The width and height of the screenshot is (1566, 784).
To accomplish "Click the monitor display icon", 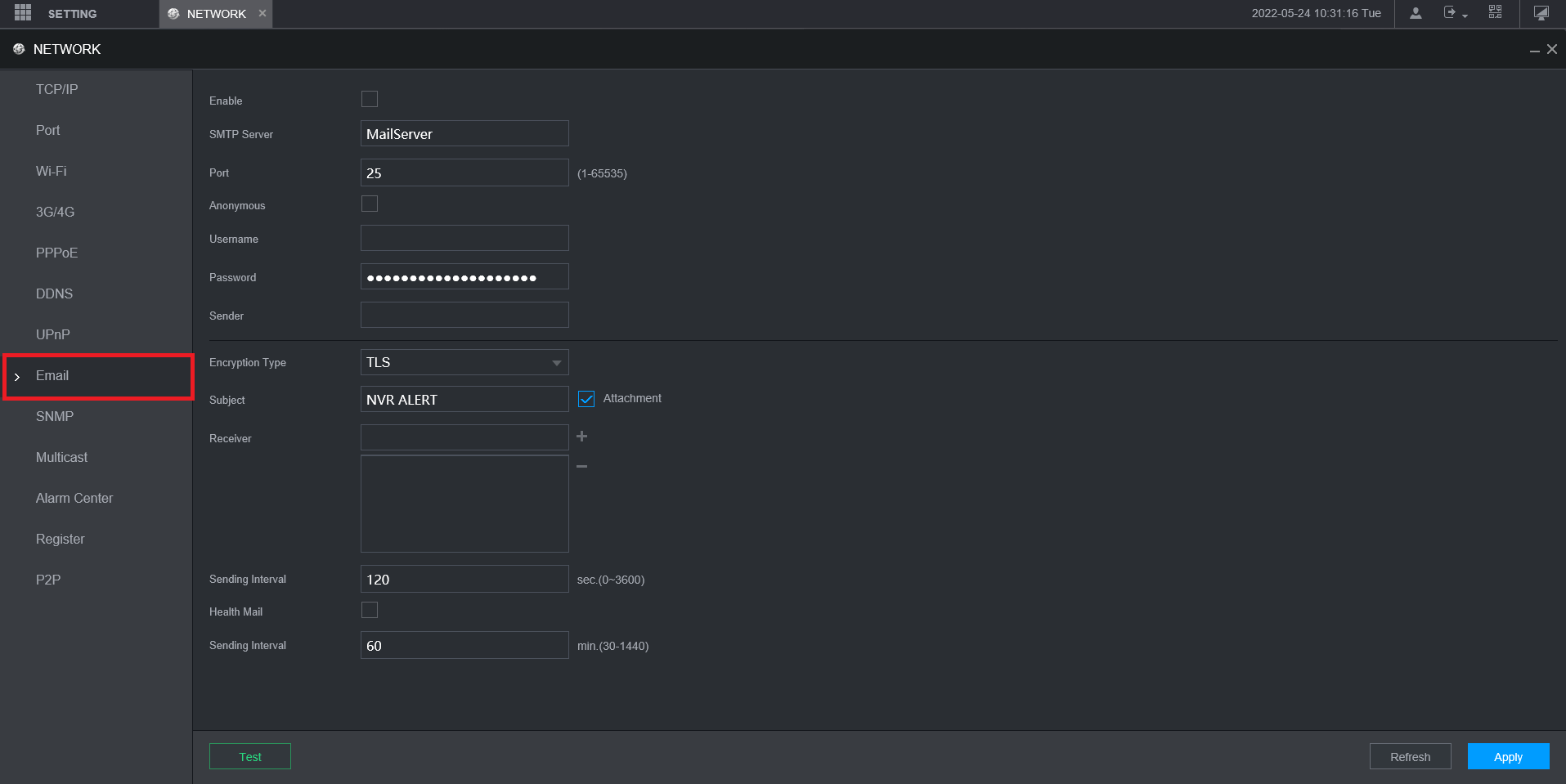I will (x=1541, y=13).
